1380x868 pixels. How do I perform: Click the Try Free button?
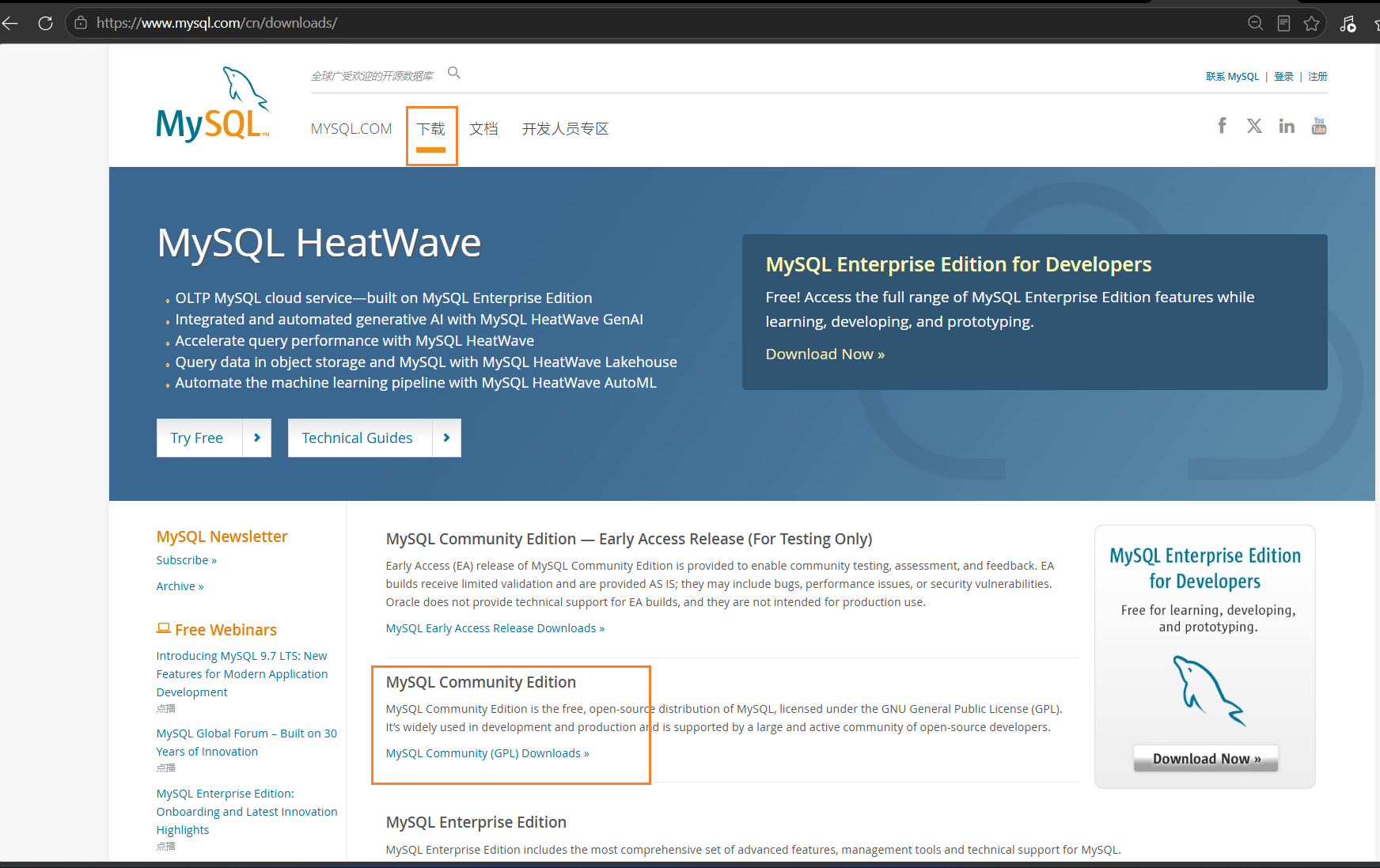(214, 438)
